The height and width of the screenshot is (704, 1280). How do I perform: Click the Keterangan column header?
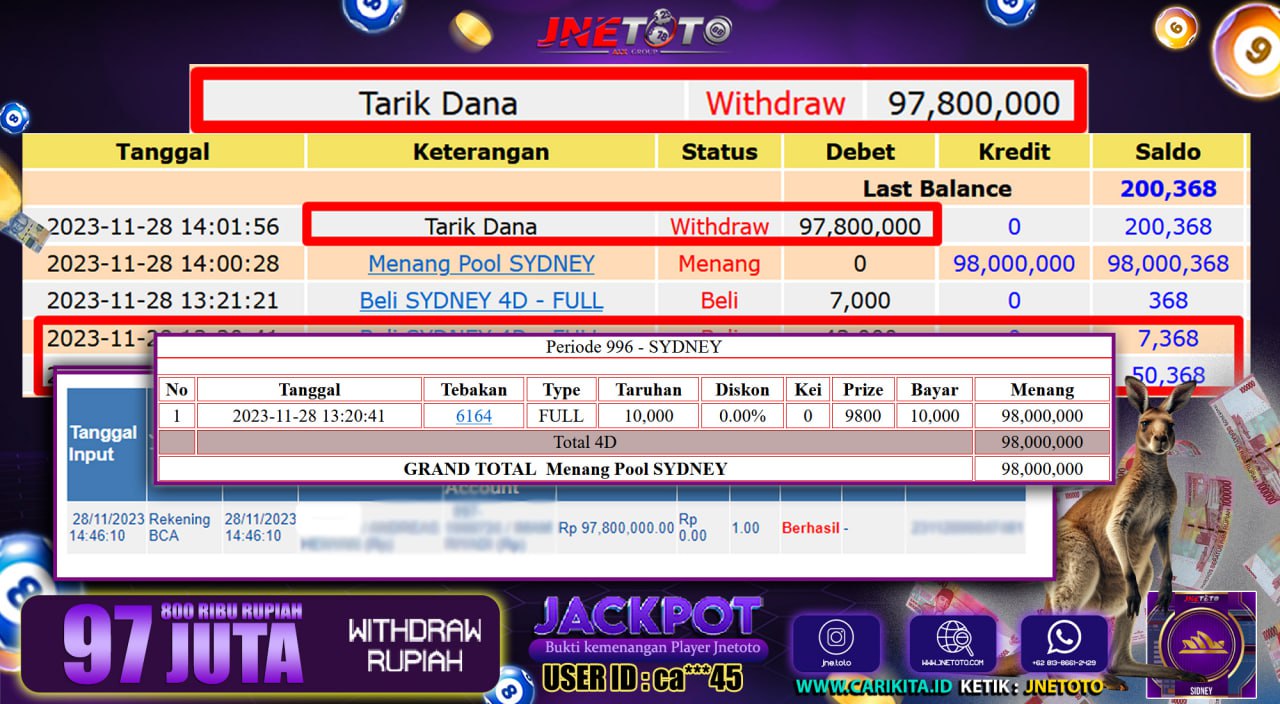click(x=481, y=152)
